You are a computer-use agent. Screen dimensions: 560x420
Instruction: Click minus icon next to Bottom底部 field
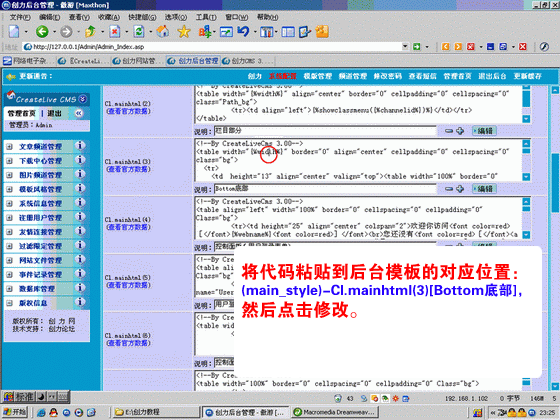pyautogui.click(x=449, y=189)
